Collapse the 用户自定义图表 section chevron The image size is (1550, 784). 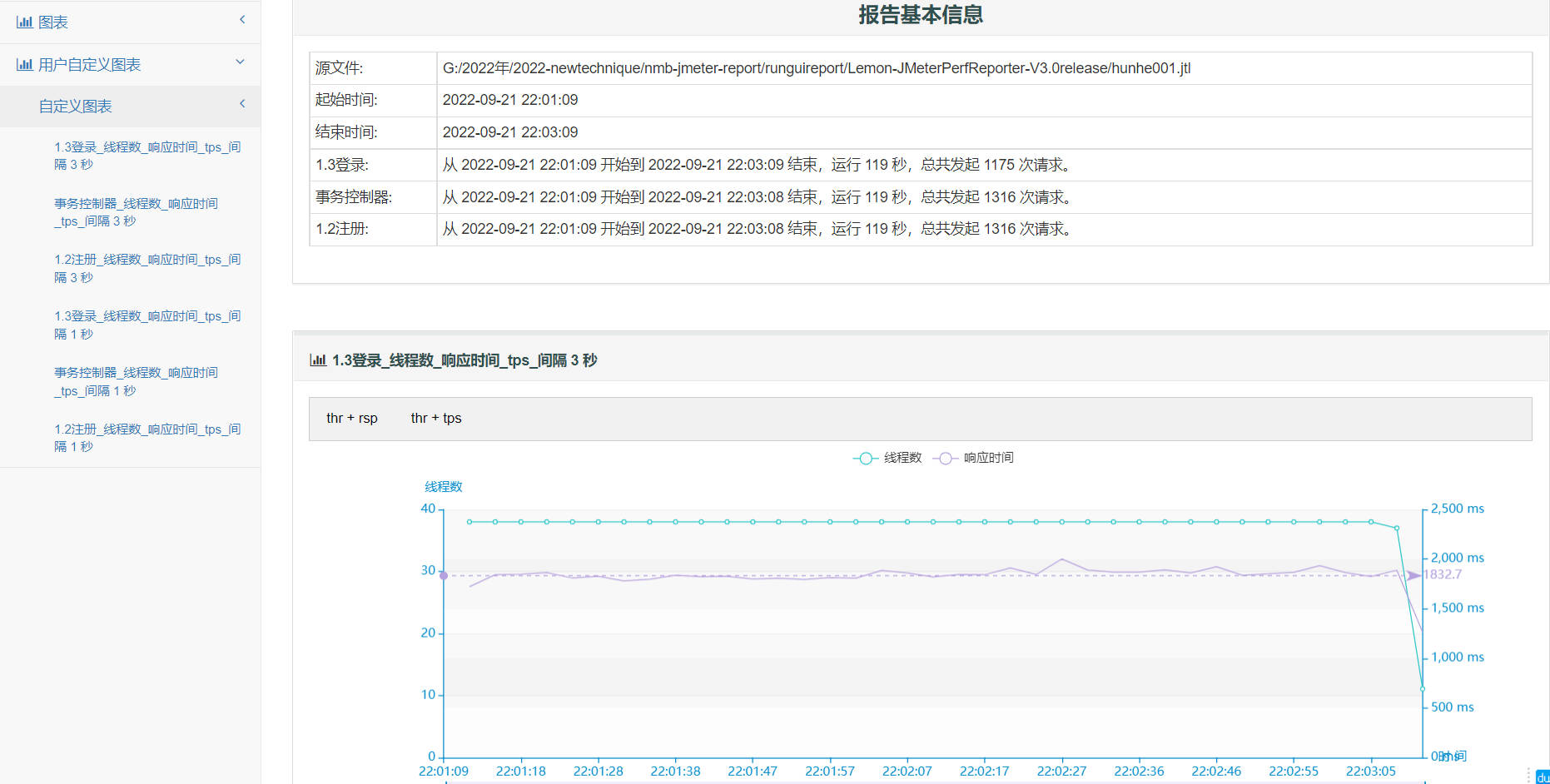(241, 62)
